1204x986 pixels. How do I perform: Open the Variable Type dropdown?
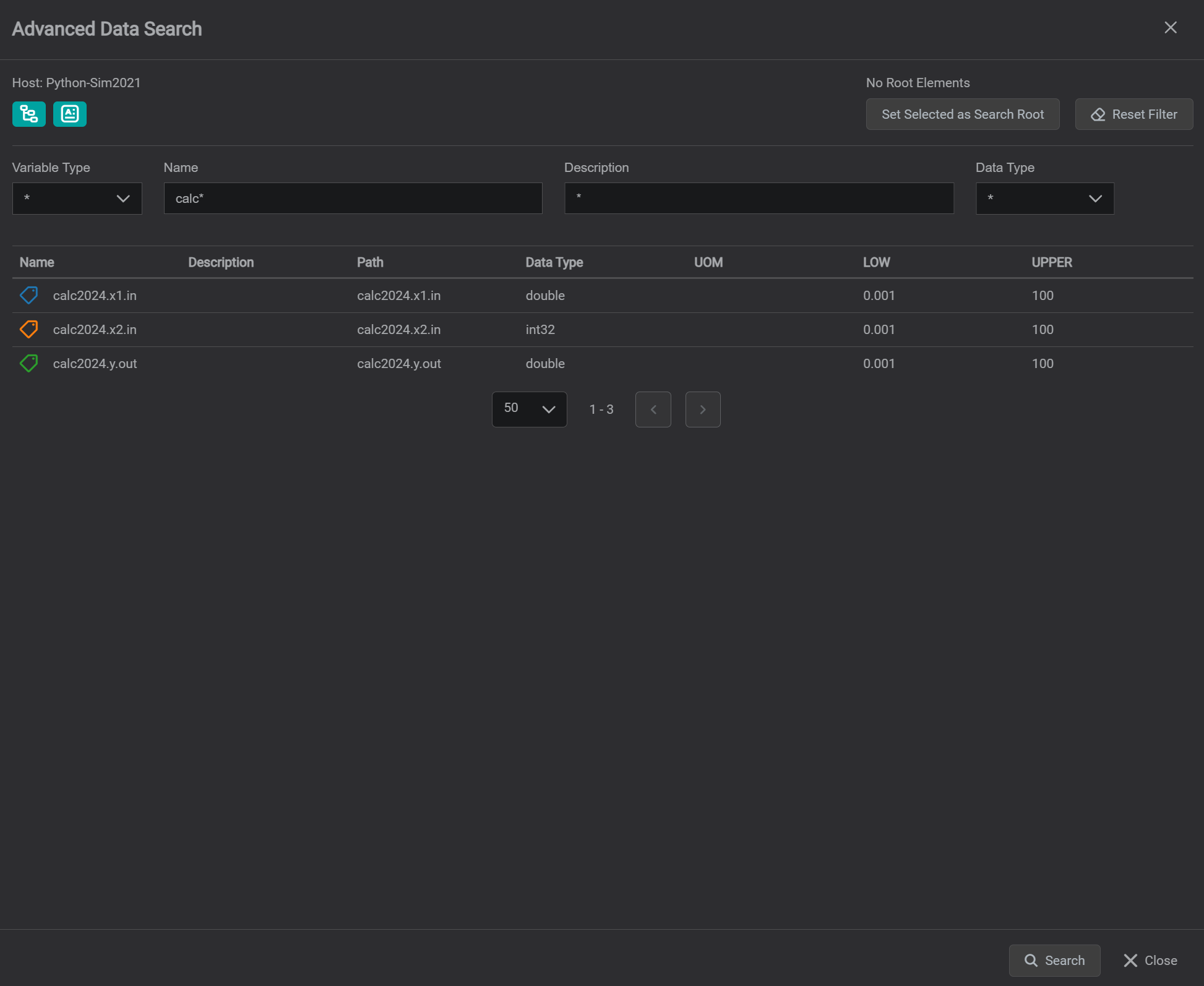click(77, 199)
